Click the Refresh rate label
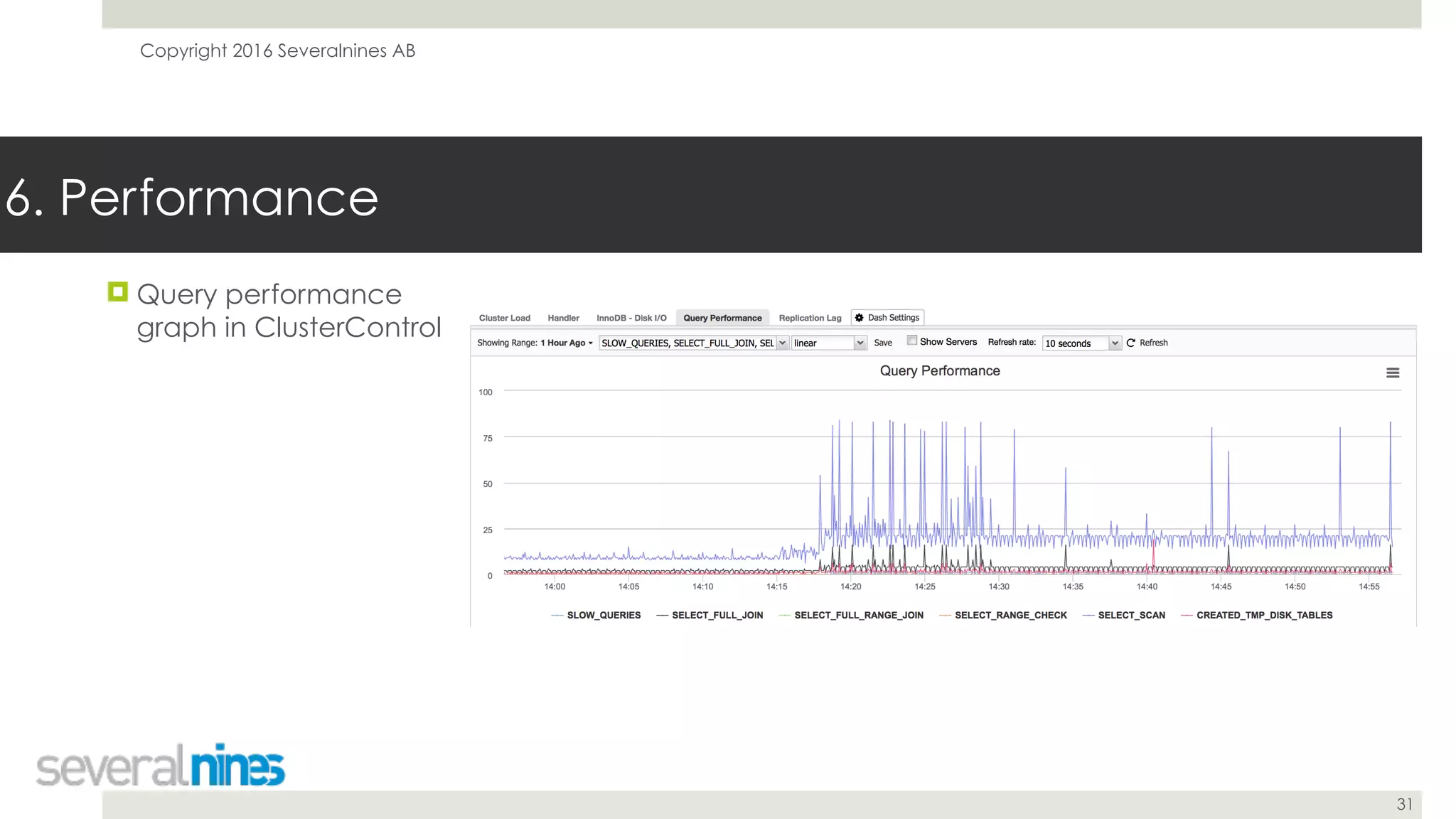The height and width of the screenshot is (819, 1456). (1012, 342)
